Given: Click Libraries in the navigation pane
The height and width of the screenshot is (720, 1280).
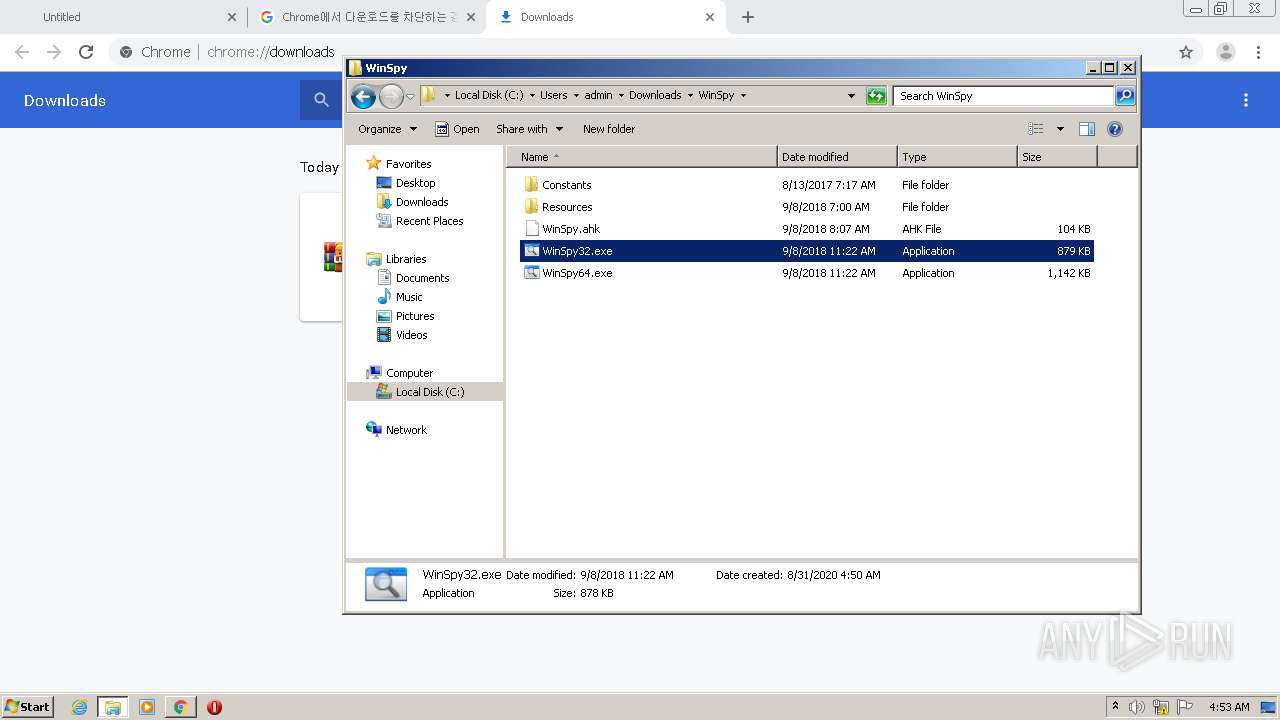Looking at the screenshot, I should click(406, 259).
